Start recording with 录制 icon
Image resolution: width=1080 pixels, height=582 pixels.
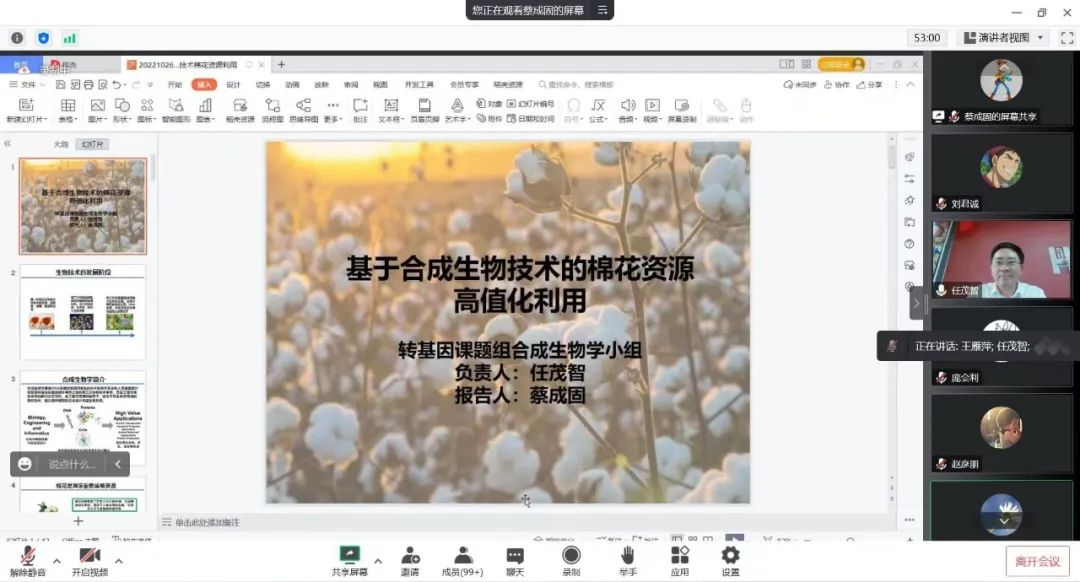point(571,556)
